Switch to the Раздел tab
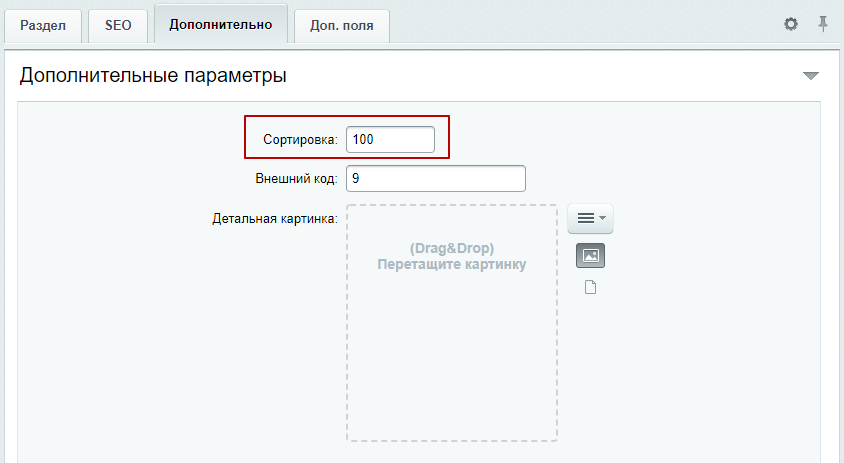This screenshot has width=844, height=463. (43, 25)
